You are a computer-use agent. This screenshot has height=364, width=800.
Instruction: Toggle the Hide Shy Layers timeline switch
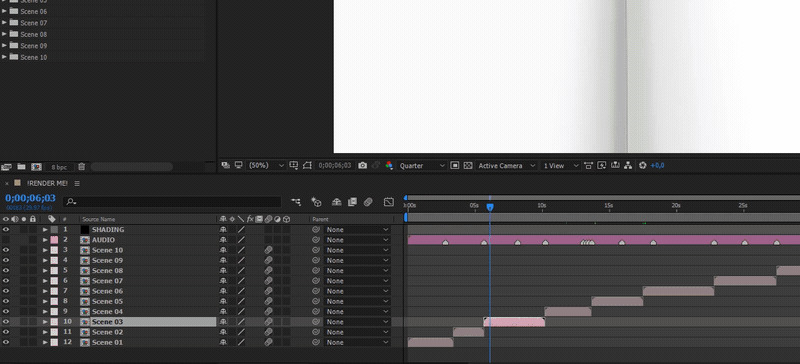pyautogui.click(x=336, y=202)
